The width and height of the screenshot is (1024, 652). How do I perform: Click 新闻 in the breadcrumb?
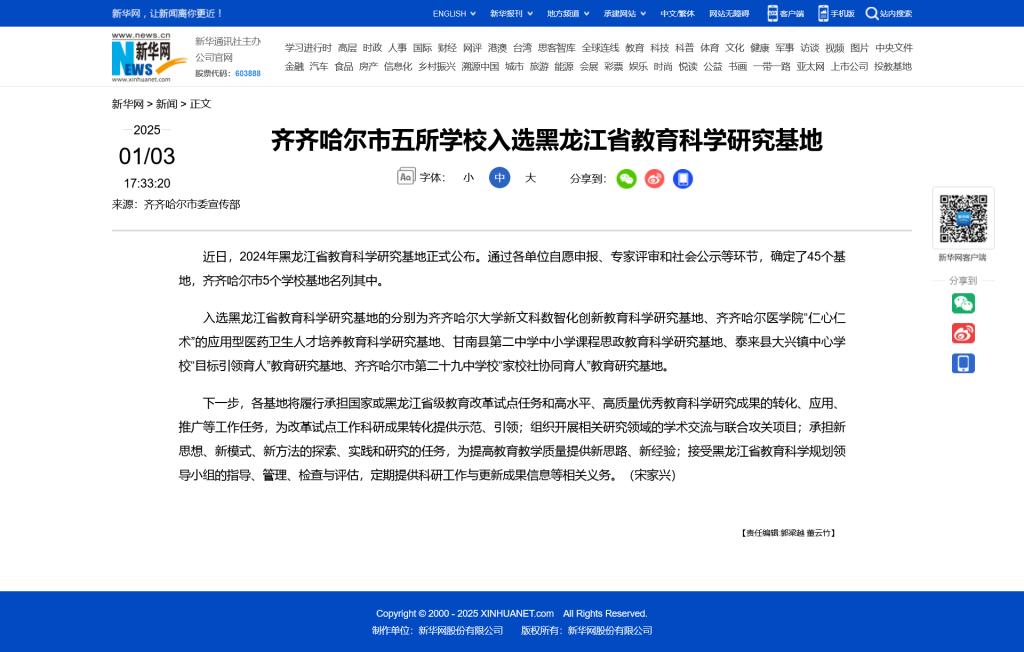click(166, 104)
